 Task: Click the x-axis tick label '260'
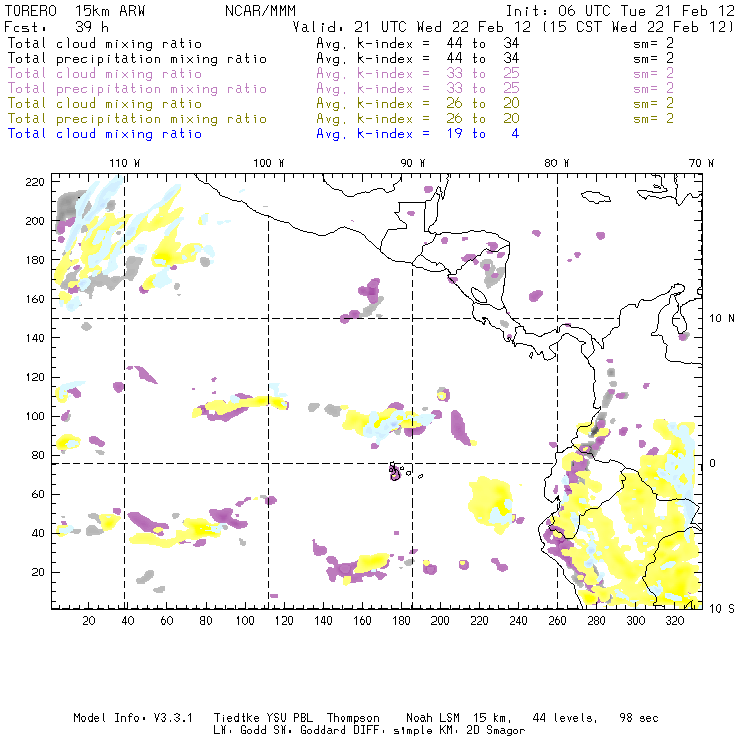click(x=557, y=621)
